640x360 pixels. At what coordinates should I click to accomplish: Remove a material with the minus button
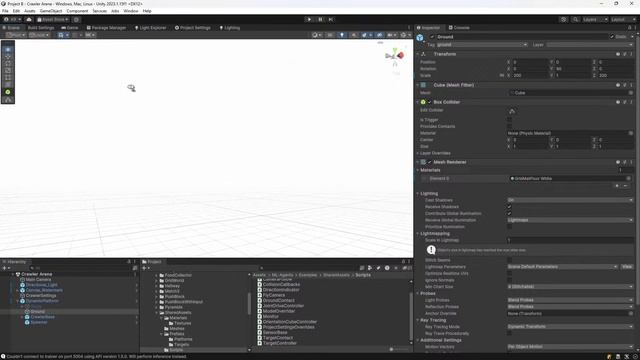pyautogui.click(x=625, y=186)
